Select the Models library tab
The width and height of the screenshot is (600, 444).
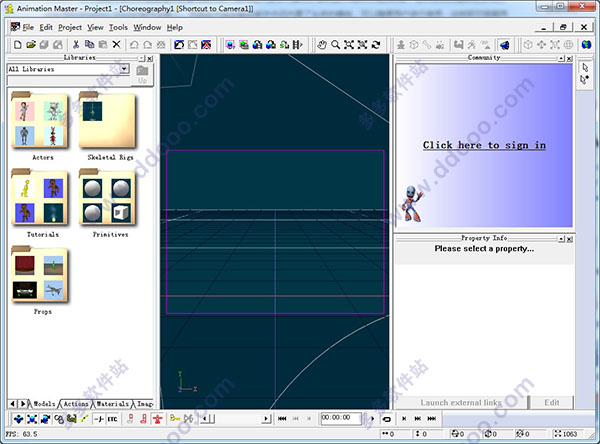click(x=44, y=404)
